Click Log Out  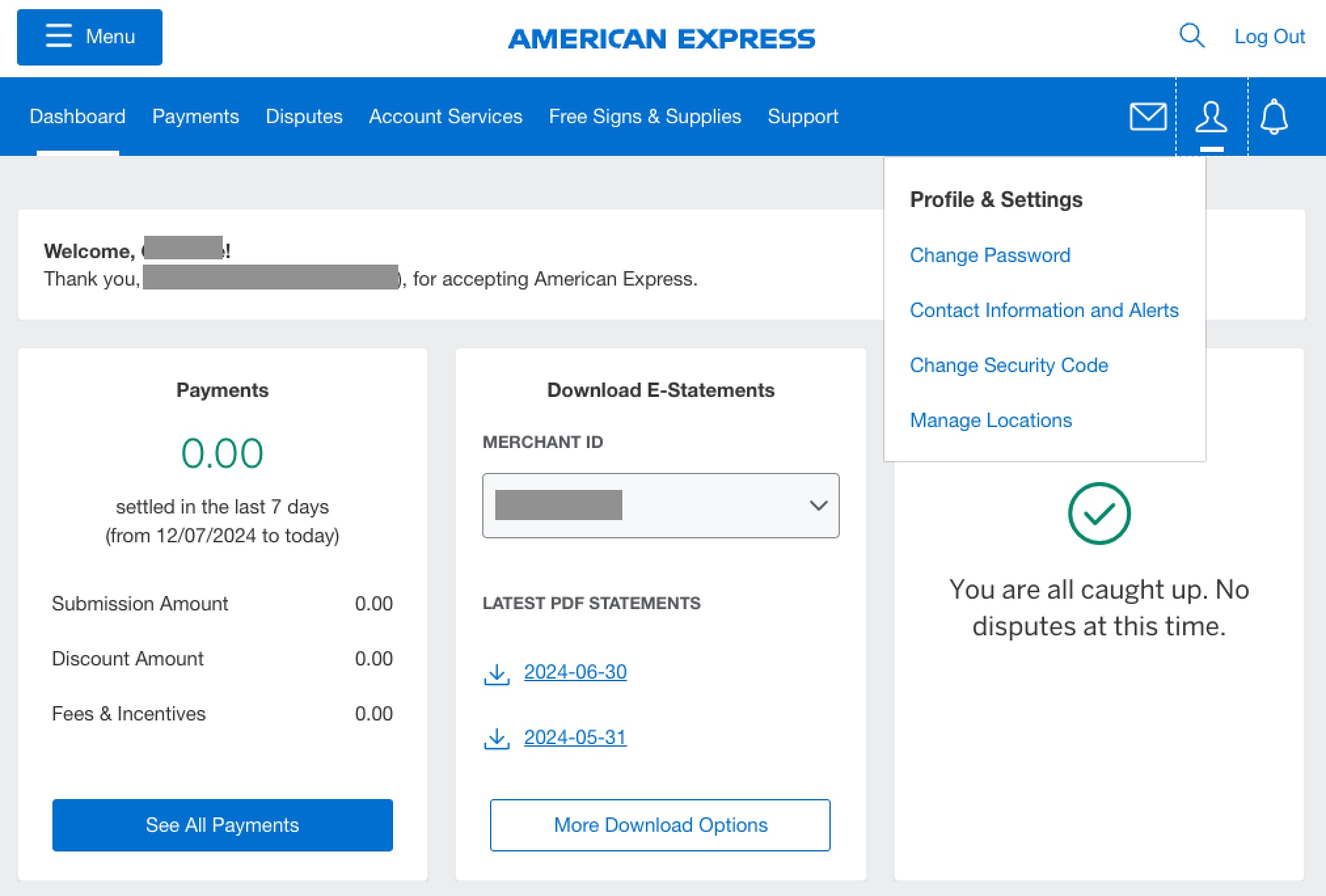coord(1270,37)
